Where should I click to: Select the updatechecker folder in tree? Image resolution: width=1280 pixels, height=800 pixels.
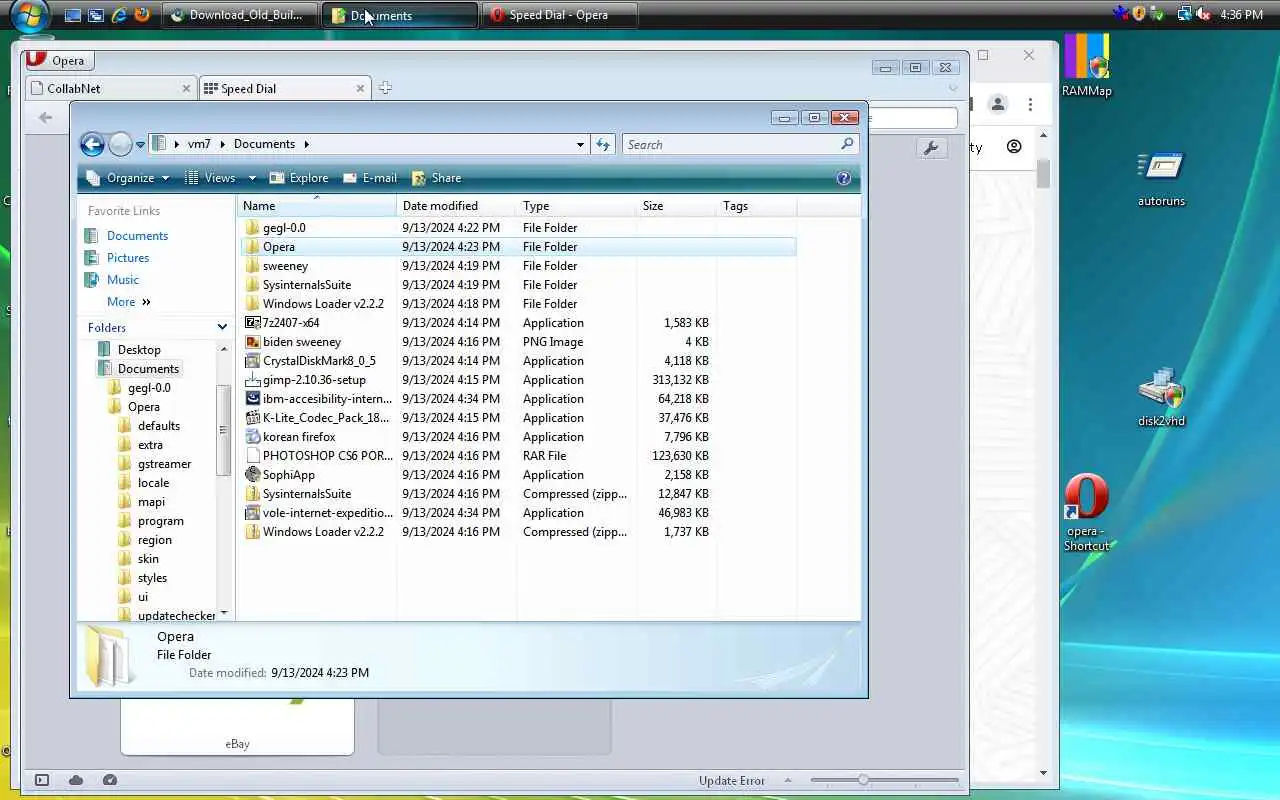(177, 616)
